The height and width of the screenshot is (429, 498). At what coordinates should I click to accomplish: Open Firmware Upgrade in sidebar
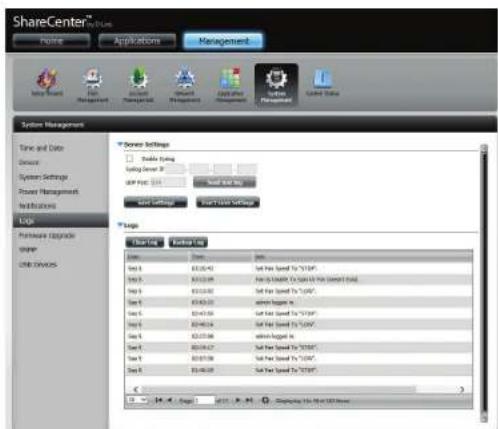(47, 236)
